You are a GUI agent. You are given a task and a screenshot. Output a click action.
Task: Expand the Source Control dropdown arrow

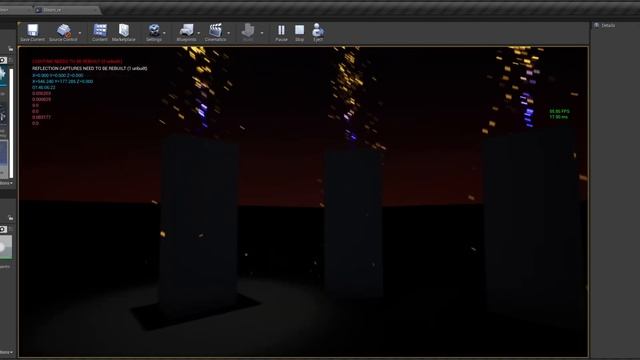click(x=80, y=33)
